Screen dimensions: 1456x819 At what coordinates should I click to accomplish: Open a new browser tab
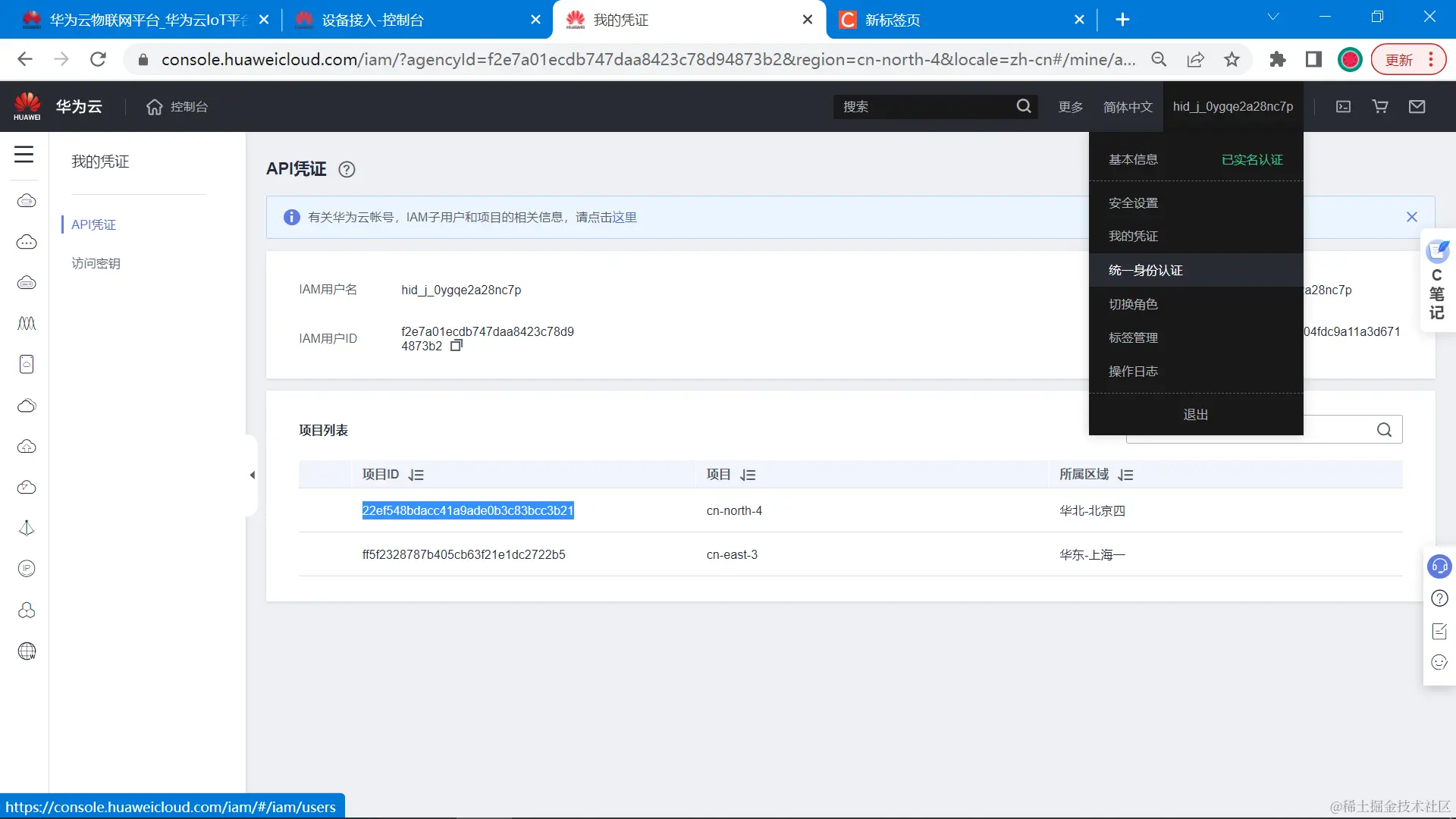click(x=1122, y=20)
